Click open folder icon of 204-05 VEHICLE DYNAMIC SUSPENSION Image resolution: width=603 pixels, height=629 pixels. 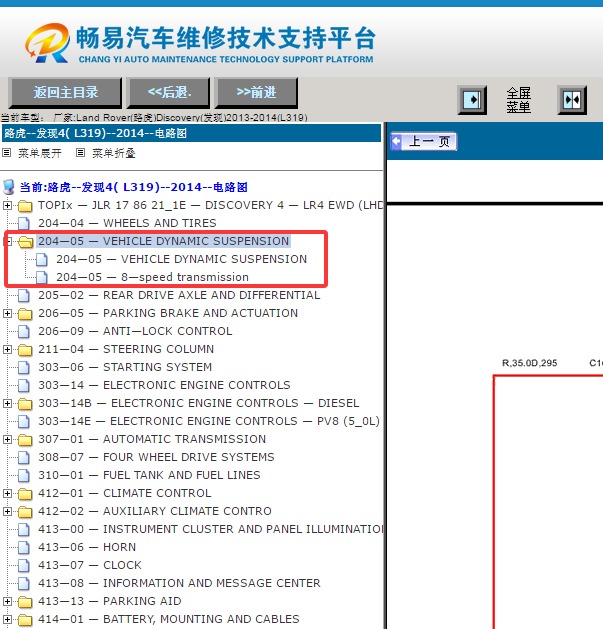click(x=25, y=242)
